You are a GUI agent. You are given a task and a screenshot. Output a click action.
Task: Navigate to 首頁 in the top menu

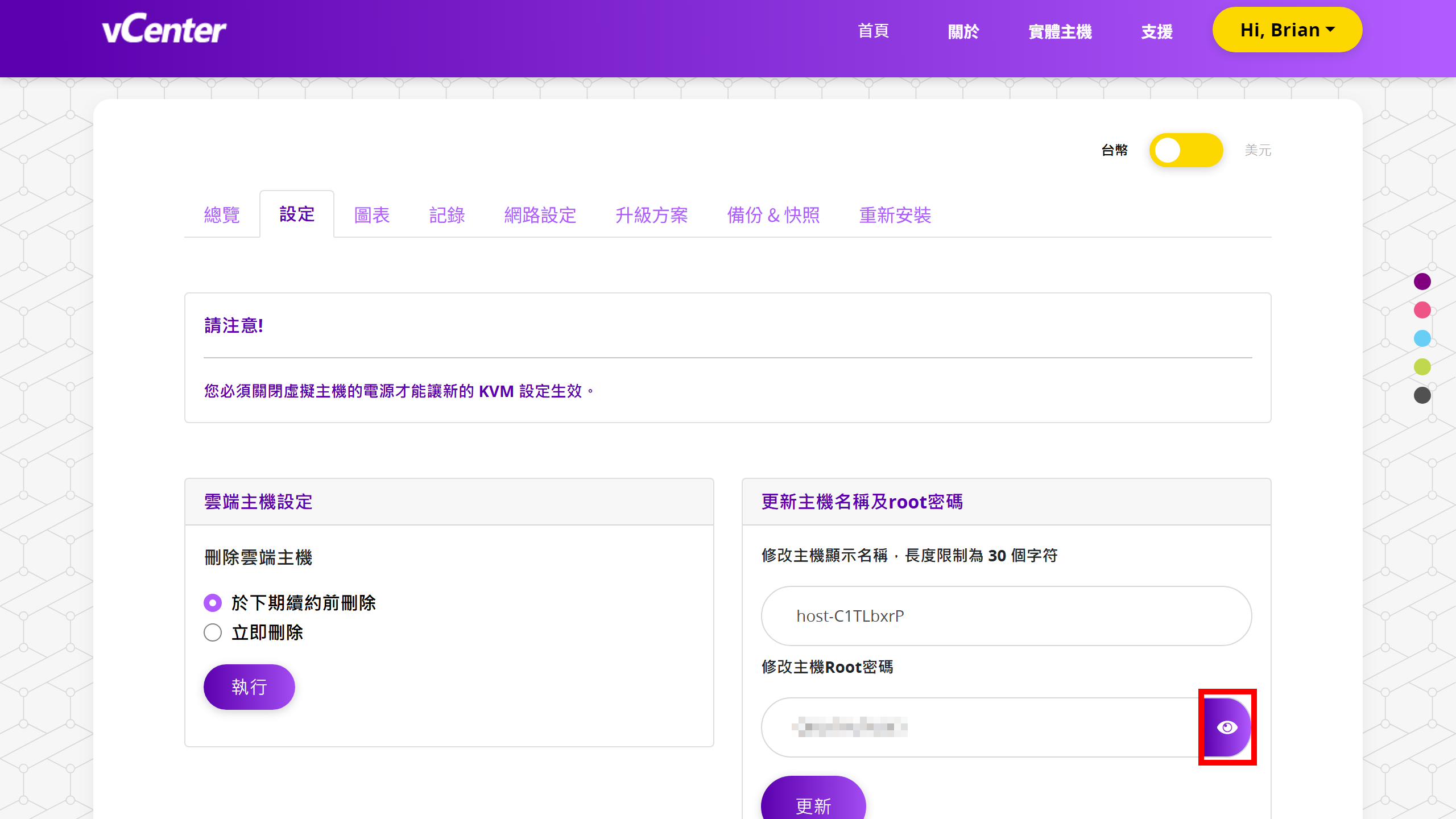click(x=874, y=31)
